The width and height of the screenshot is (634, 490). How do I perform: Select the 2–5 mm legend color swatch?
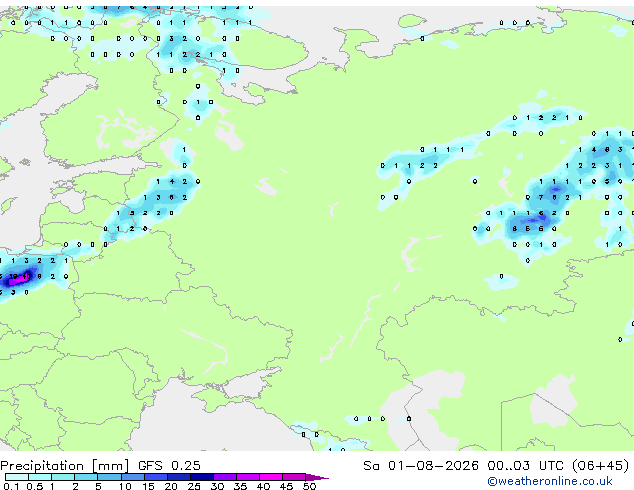point(86,477)
